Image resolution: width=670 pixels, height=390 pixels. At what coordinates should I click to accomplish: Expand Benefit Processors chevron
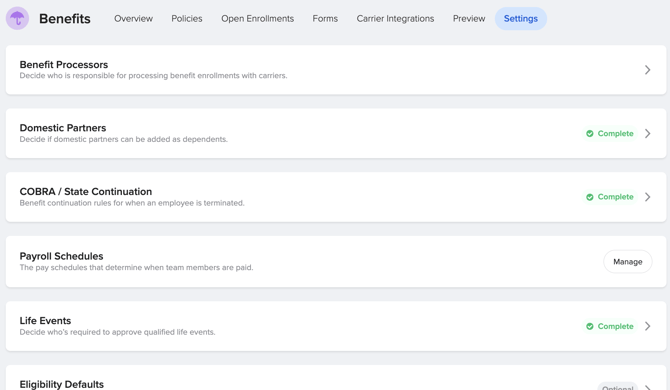point(647,70)
